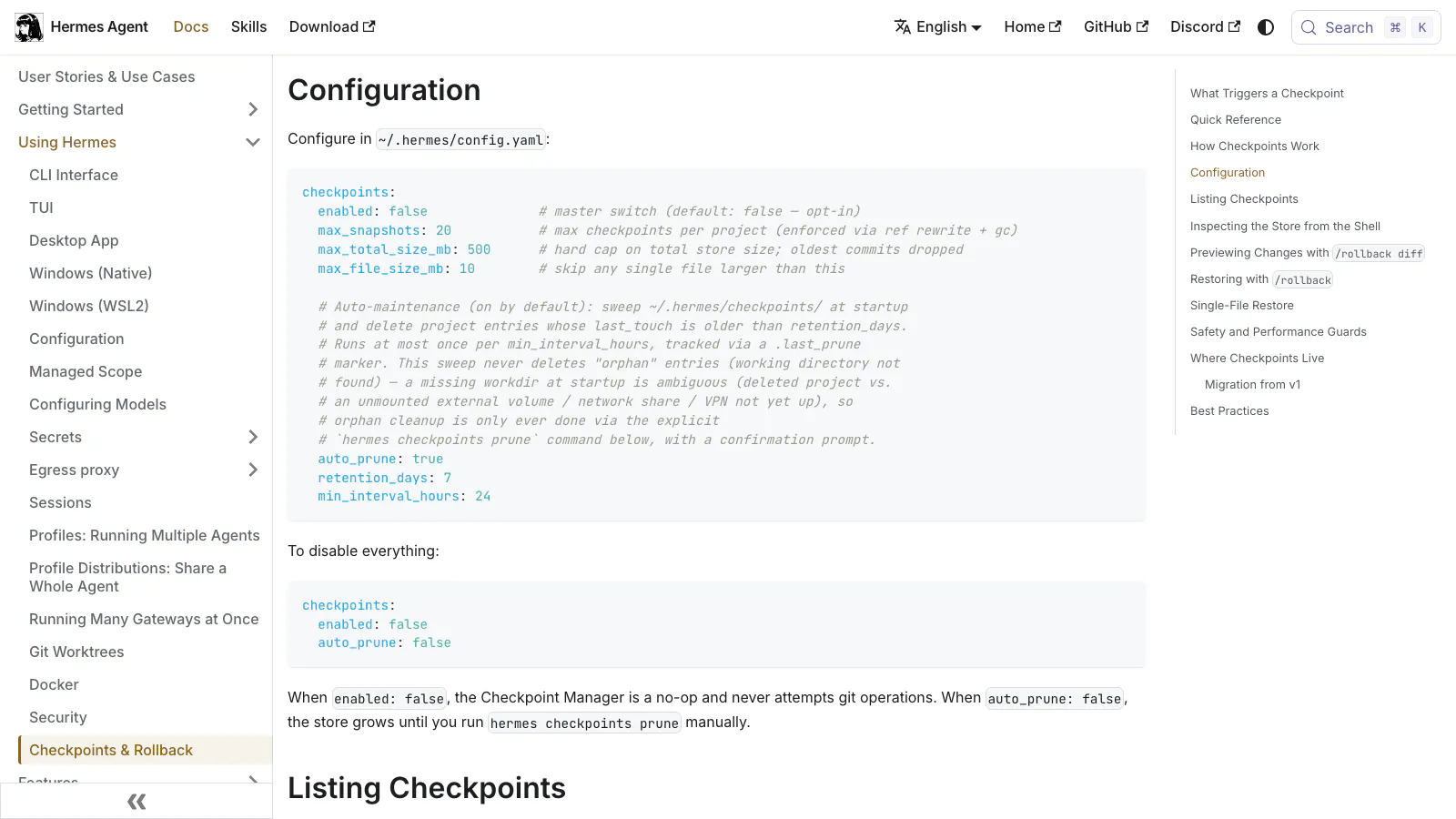Click the ~/.hermes/config.yaml inline code

tap(460, 139)
